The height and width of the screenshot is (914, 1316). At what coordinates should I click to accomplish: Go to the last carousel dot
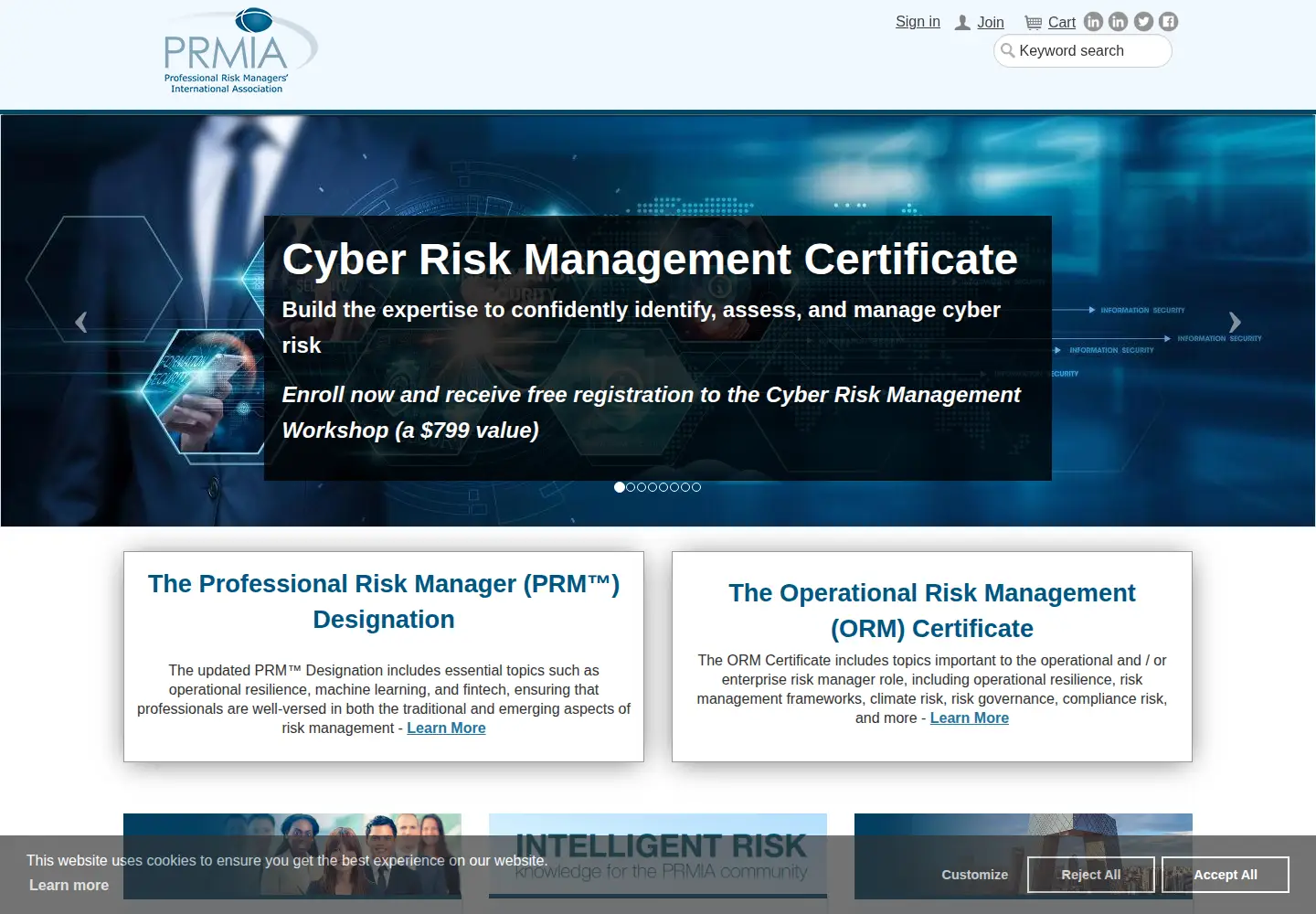pos(696,487)
